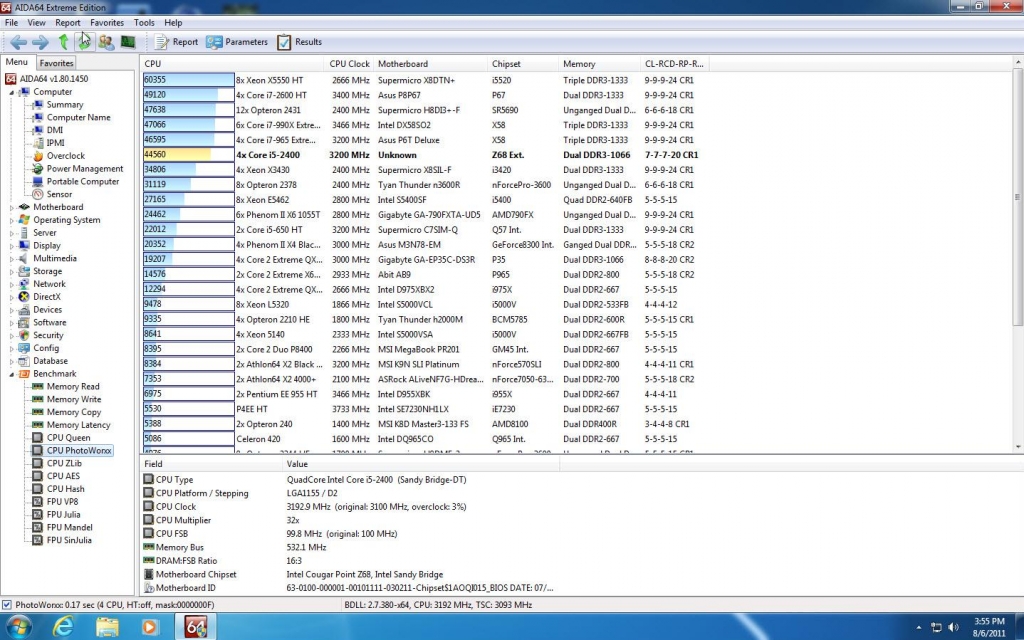This screenshot has height=640, width=1024.
Task: Open the Overclock page in the tree
Action: 65,156
